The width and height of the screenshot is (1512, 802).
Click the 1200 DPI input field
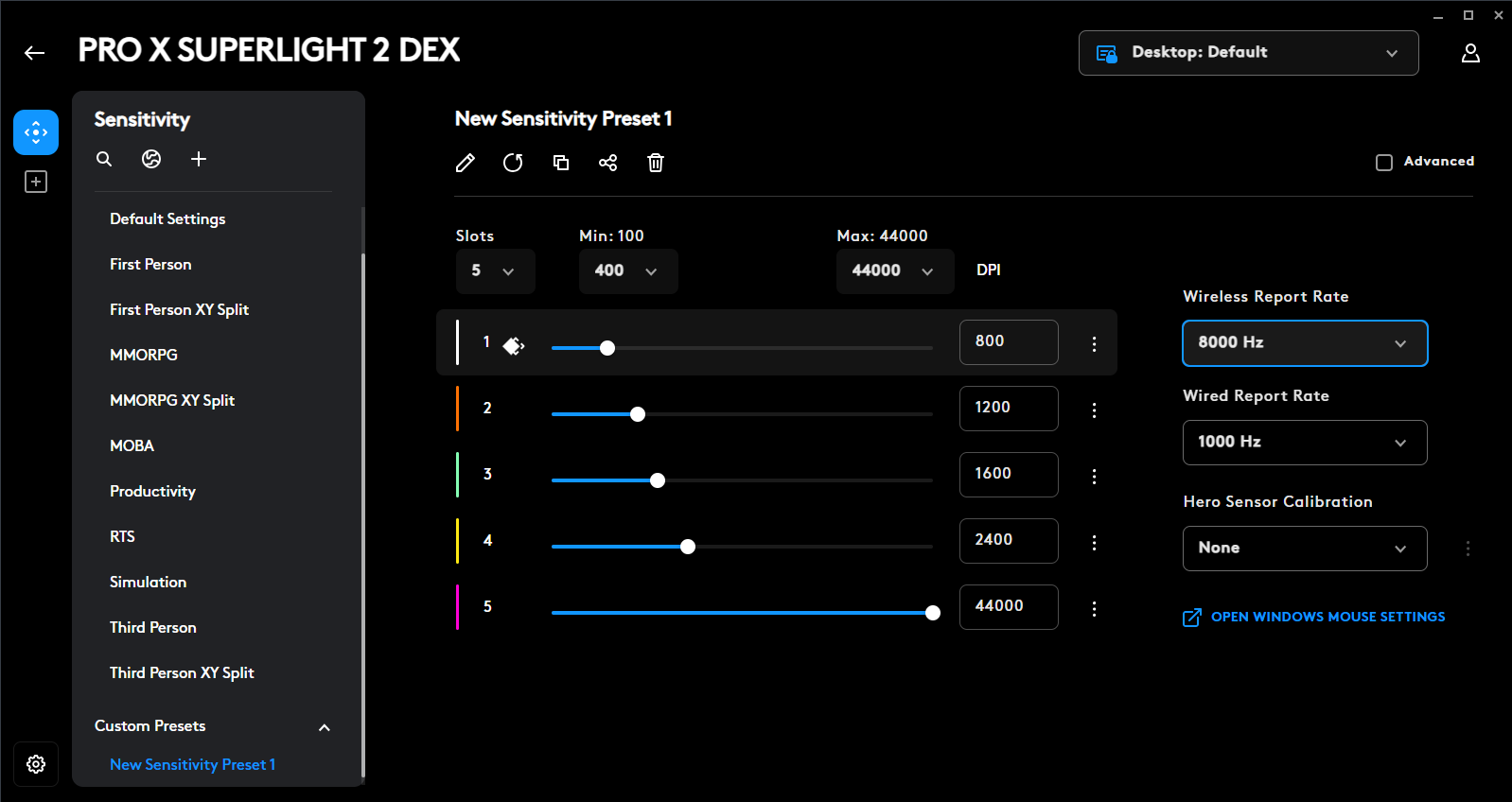tap(1009, 409)
